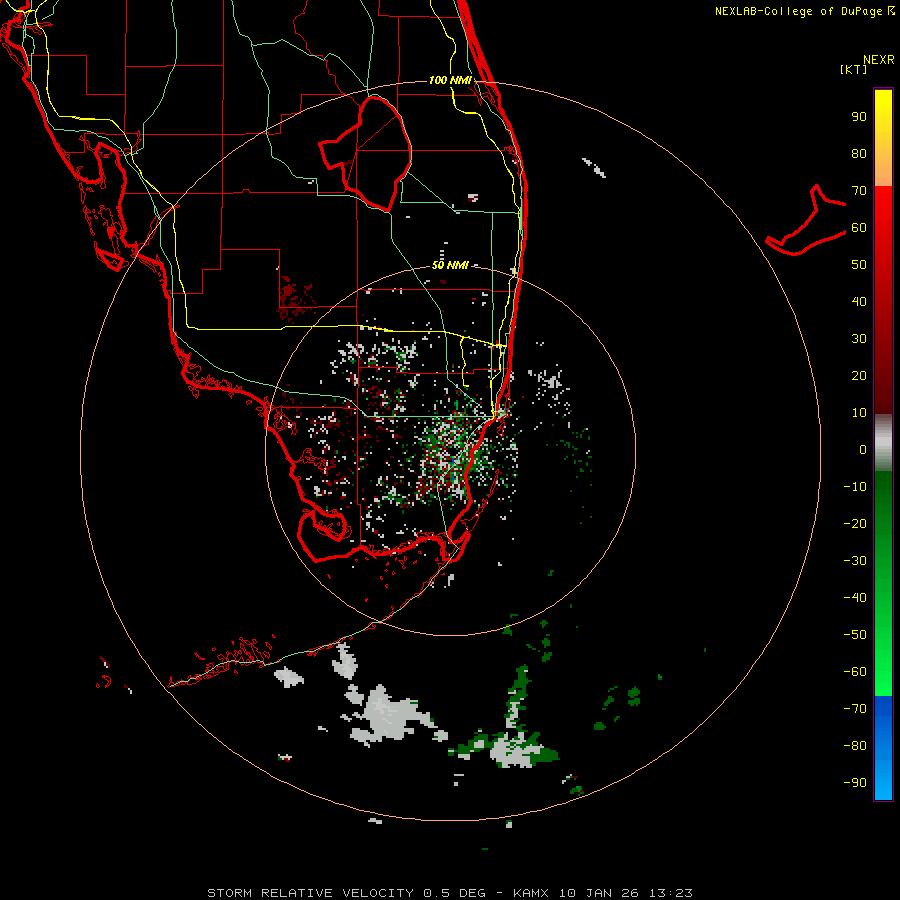Click the 0.5 DEG elevation text
This screenshot has height=900, width=900.
[455, 893]
